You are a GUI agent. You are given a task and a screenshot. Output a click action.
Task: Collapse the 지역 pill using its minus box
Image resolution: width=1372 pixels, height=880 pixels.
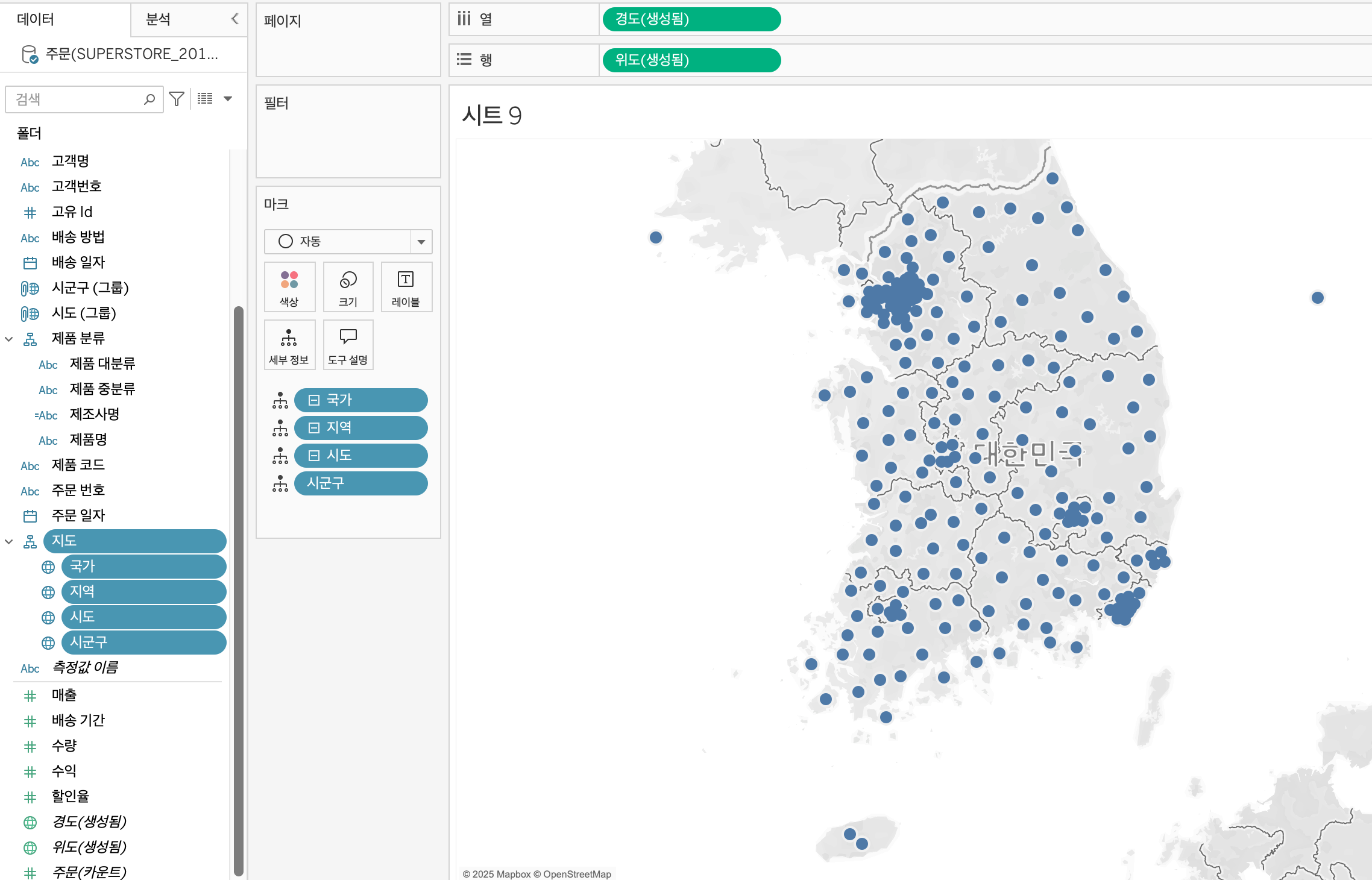314,428
